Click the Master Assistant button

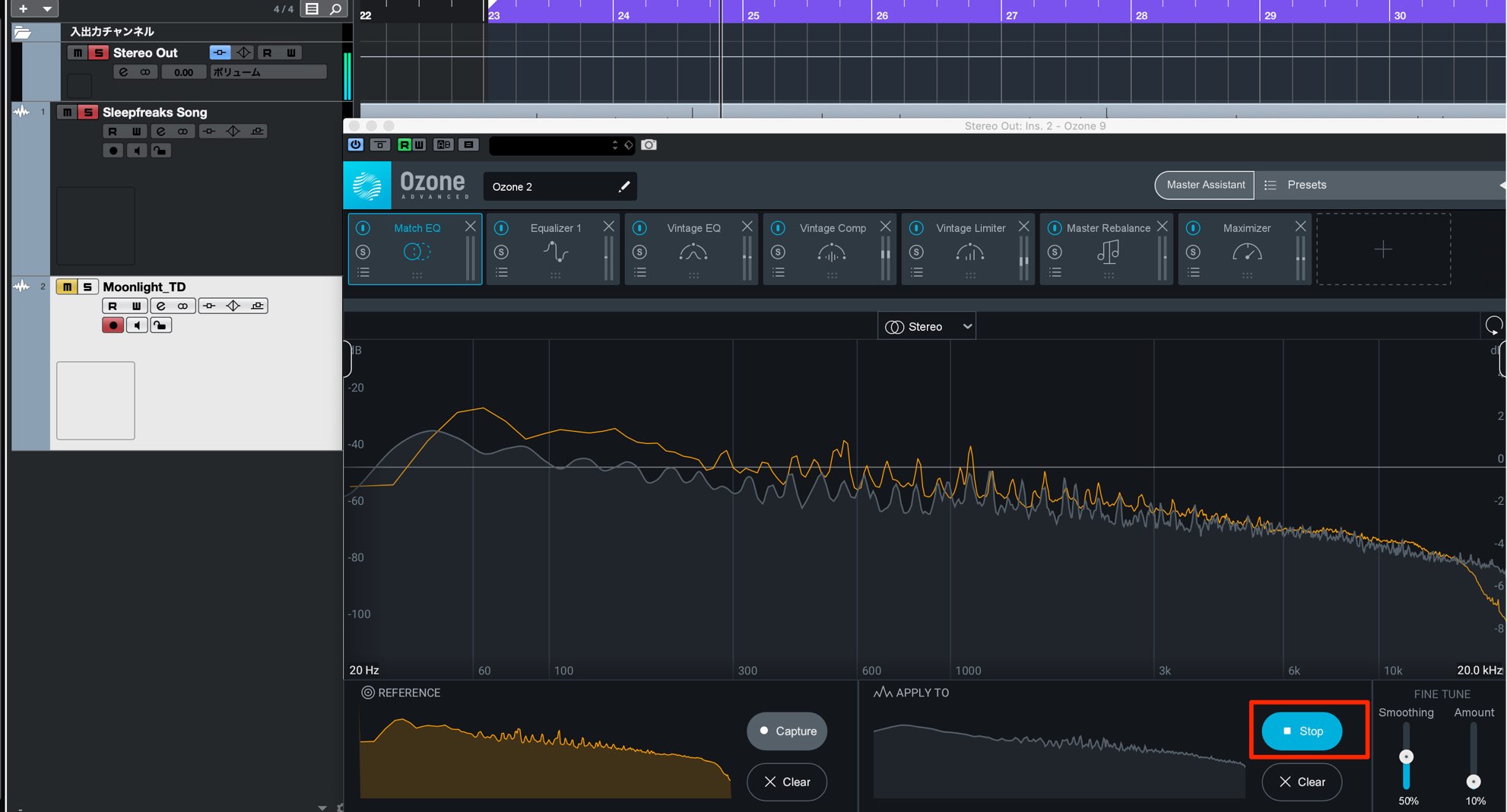pyautogui.click(x=1205, y=185)
